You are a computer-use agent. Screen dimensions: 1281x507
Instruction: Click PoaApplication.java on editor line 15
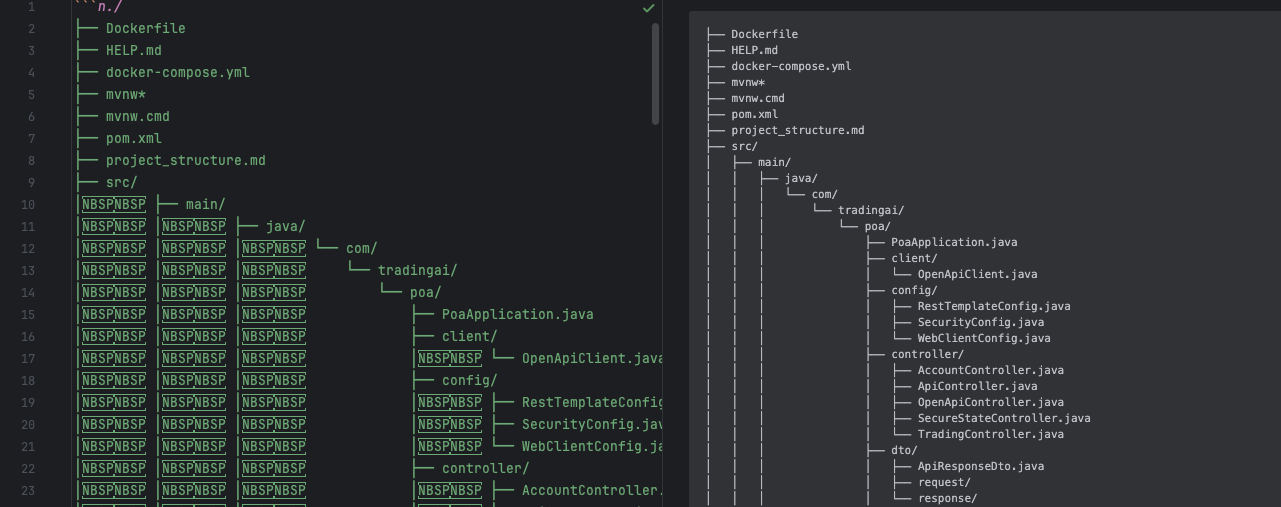click(518, 314)
